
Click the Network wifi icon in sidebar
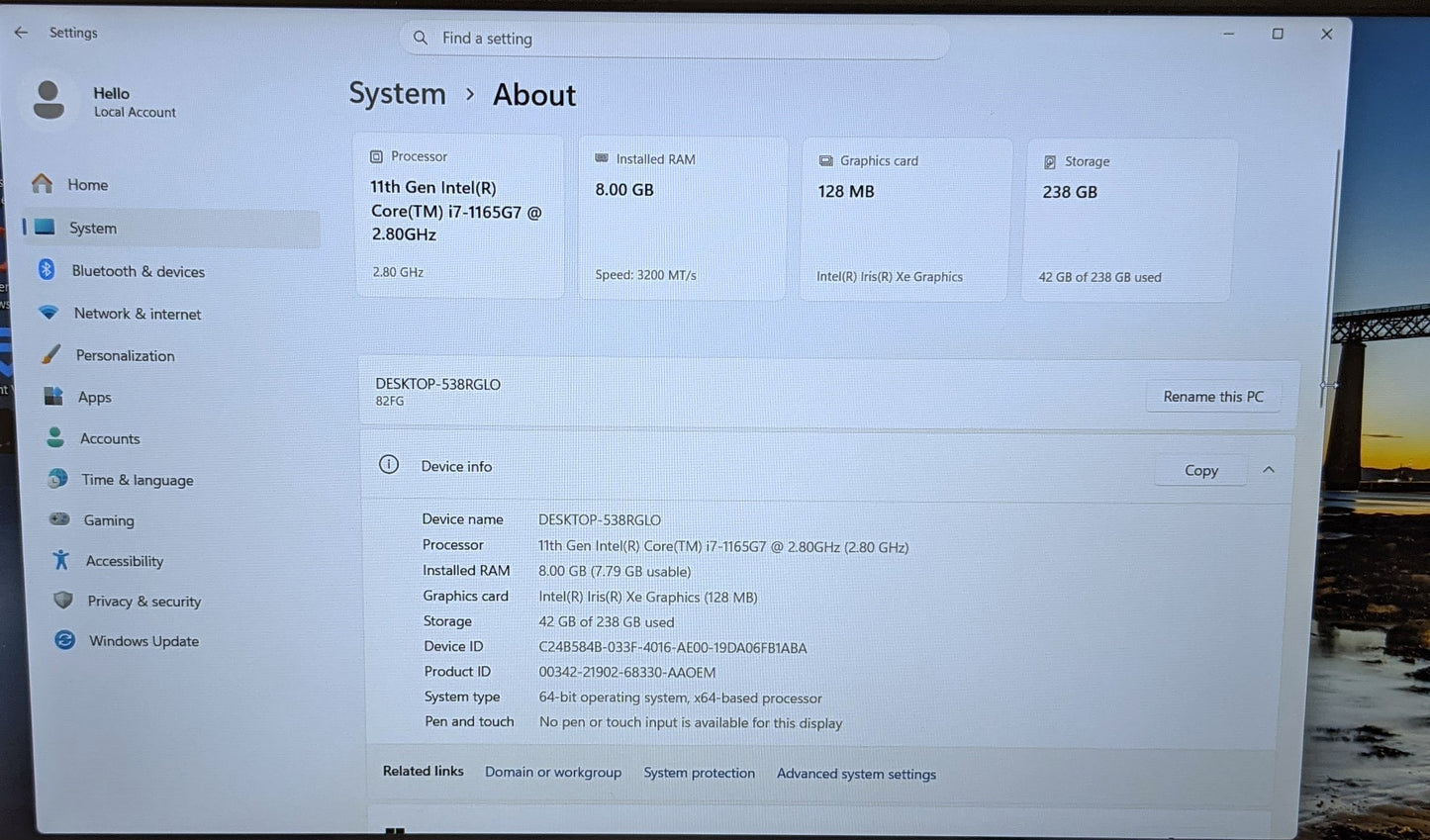point(48,312)
